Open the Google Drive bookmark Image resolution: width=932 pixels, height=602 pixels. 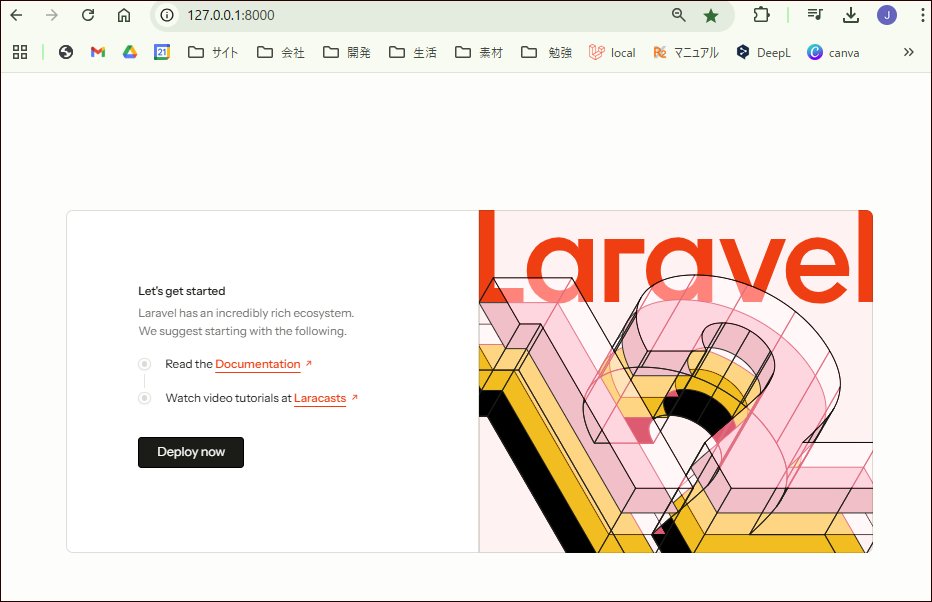tap(130, 52)
